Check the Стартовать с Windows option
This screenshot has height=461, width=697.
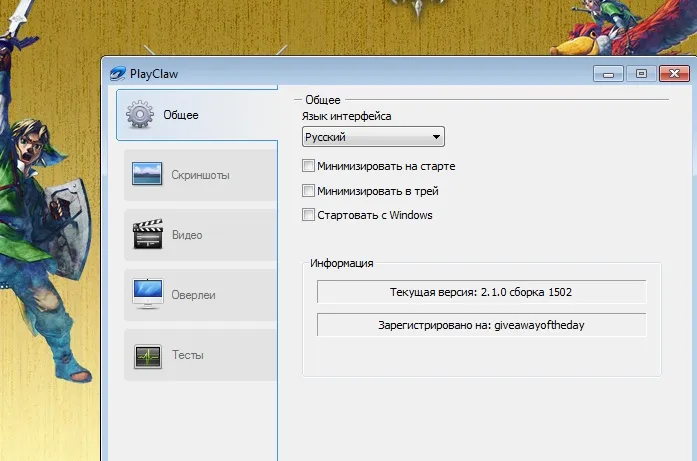coord(309,214)
